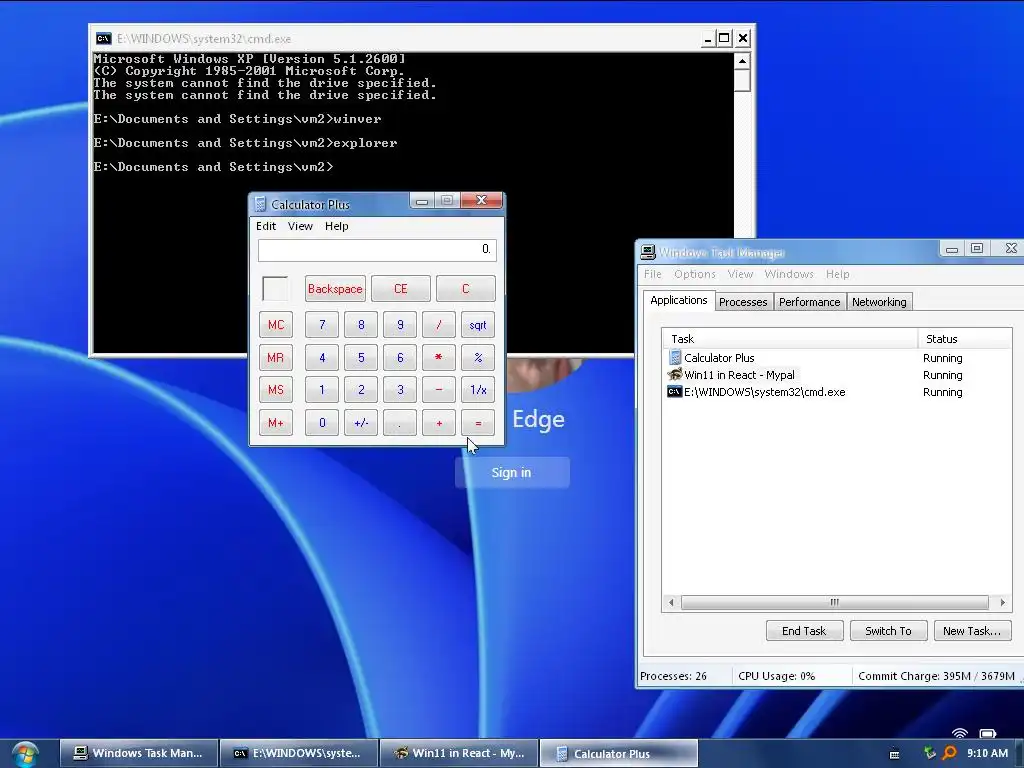This screenshot has height=768, width=1024.
Task: Click the MS memory store button
Action: [x=276, y=390]
